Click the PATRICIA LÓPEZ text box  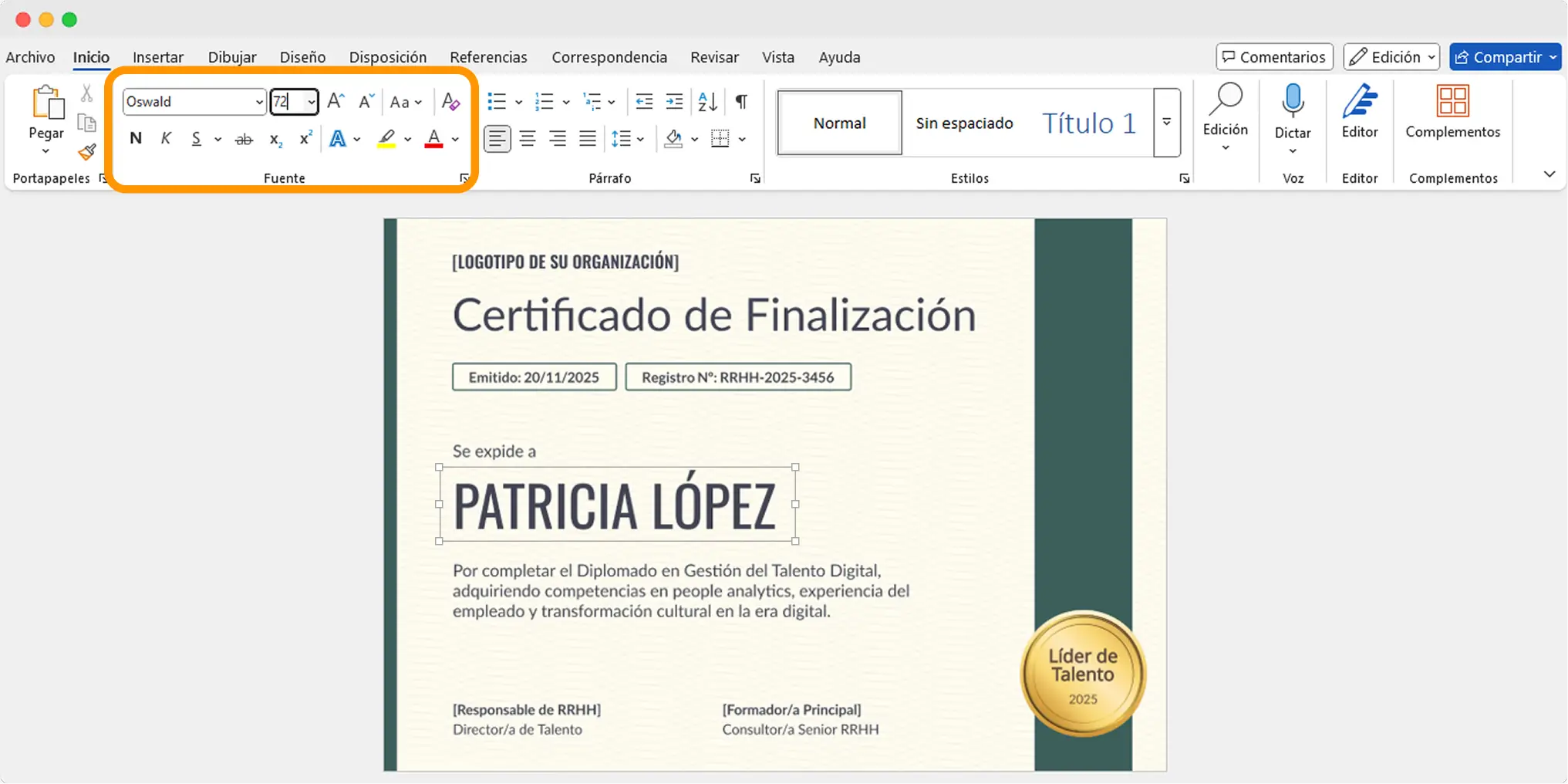[616, 505]
